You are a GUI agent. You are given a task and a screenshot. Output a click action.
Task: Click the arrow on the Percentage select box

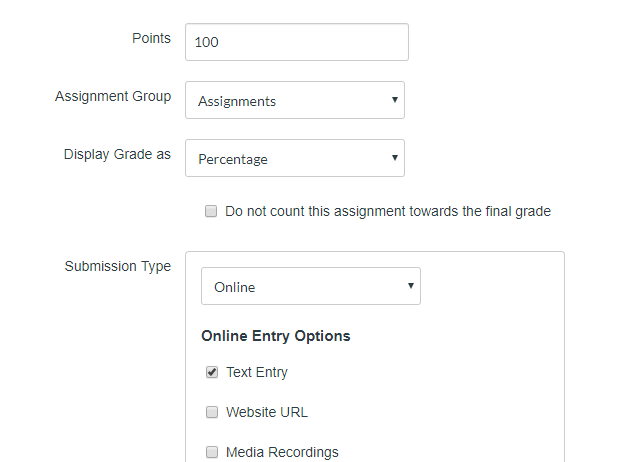[x=395, y=158]
